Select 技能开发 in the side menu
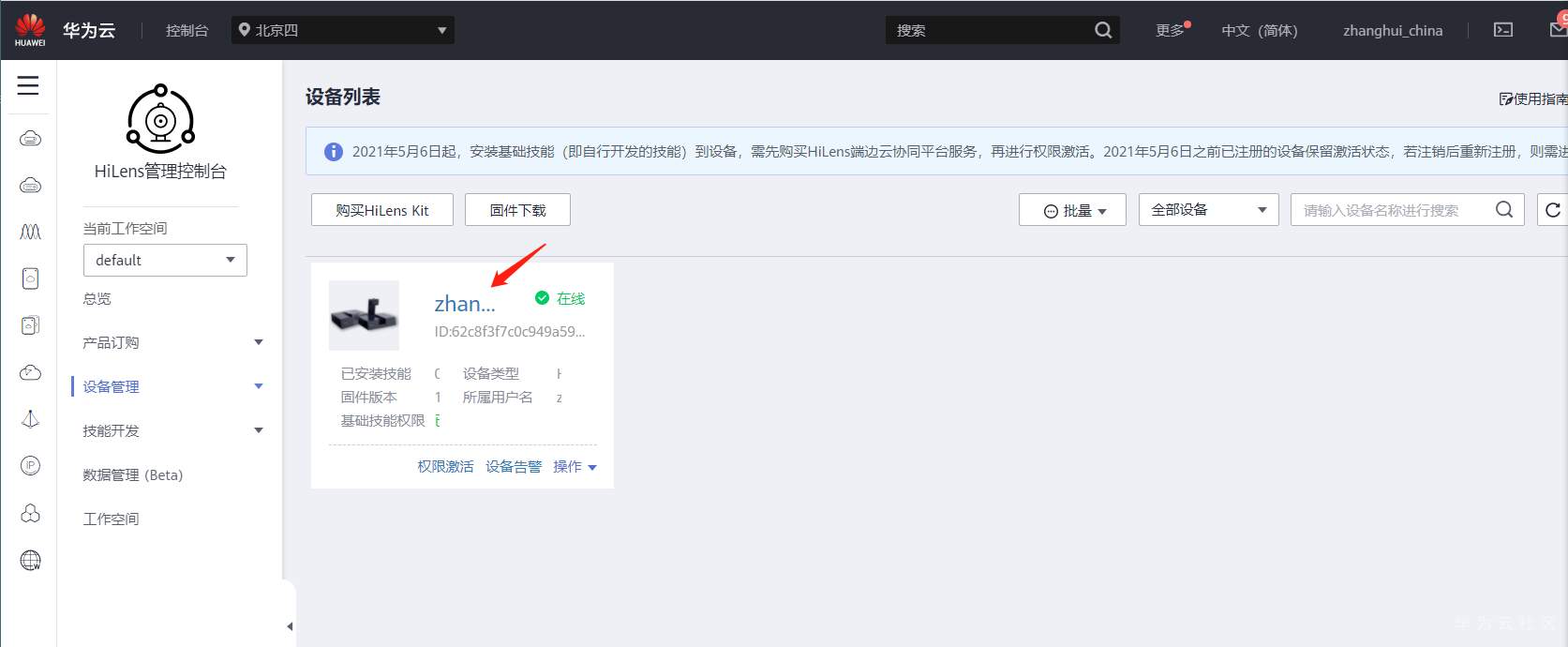Screen dimensions: 1568x647 (x=111, y=430)
